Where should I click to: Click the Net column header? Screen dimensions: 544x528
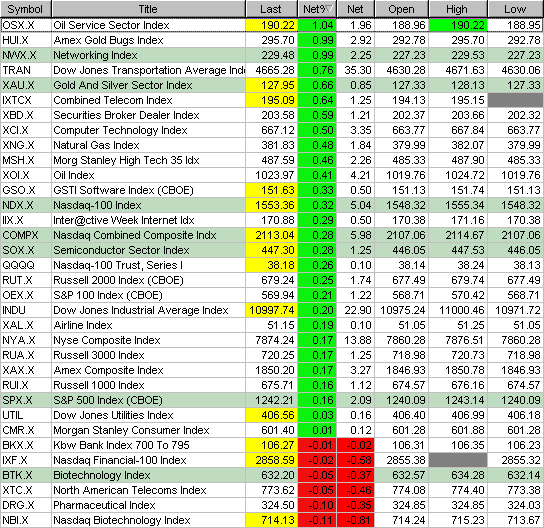[356, 9]
